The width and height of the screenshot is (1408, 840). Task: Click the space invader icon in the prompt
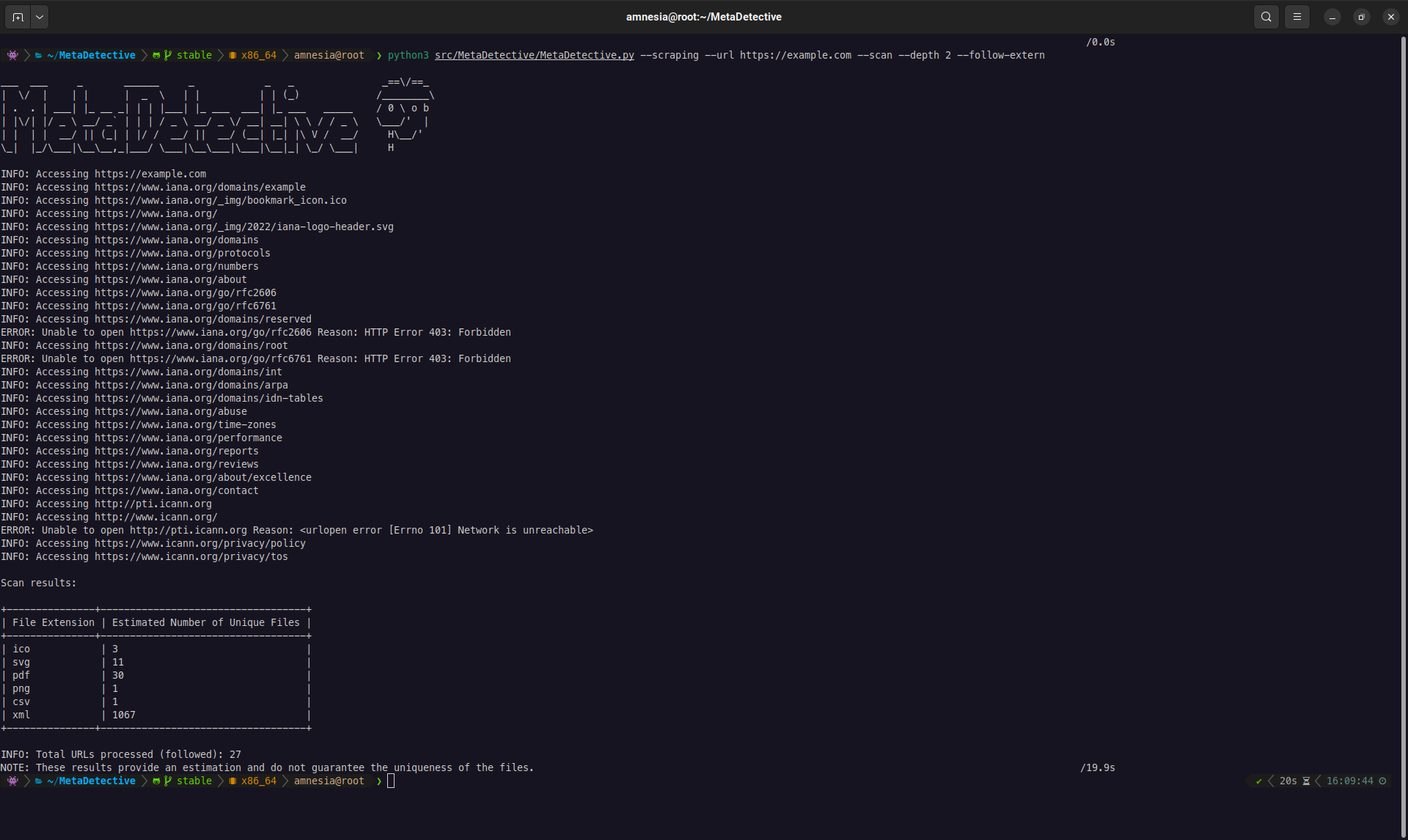12,55
